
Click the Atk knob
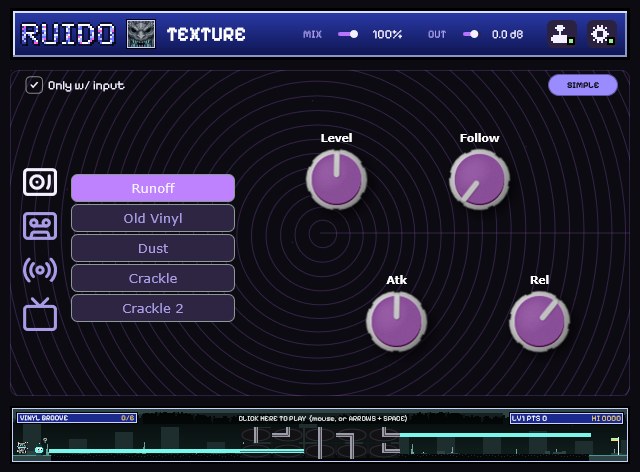point(396,321)
